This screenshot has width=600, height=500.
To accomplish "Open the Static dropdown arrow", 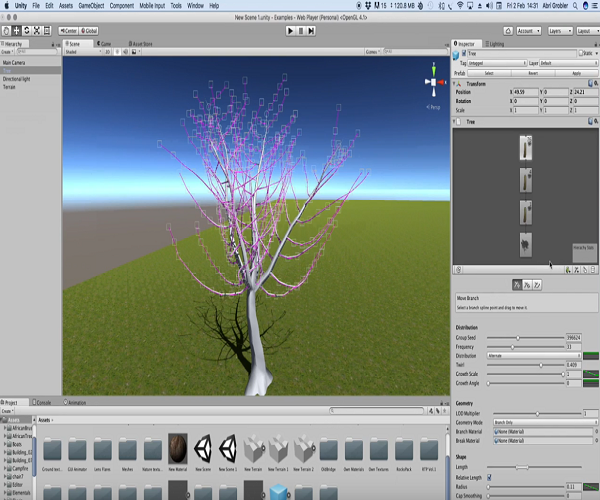I will (x=597, y=54).
